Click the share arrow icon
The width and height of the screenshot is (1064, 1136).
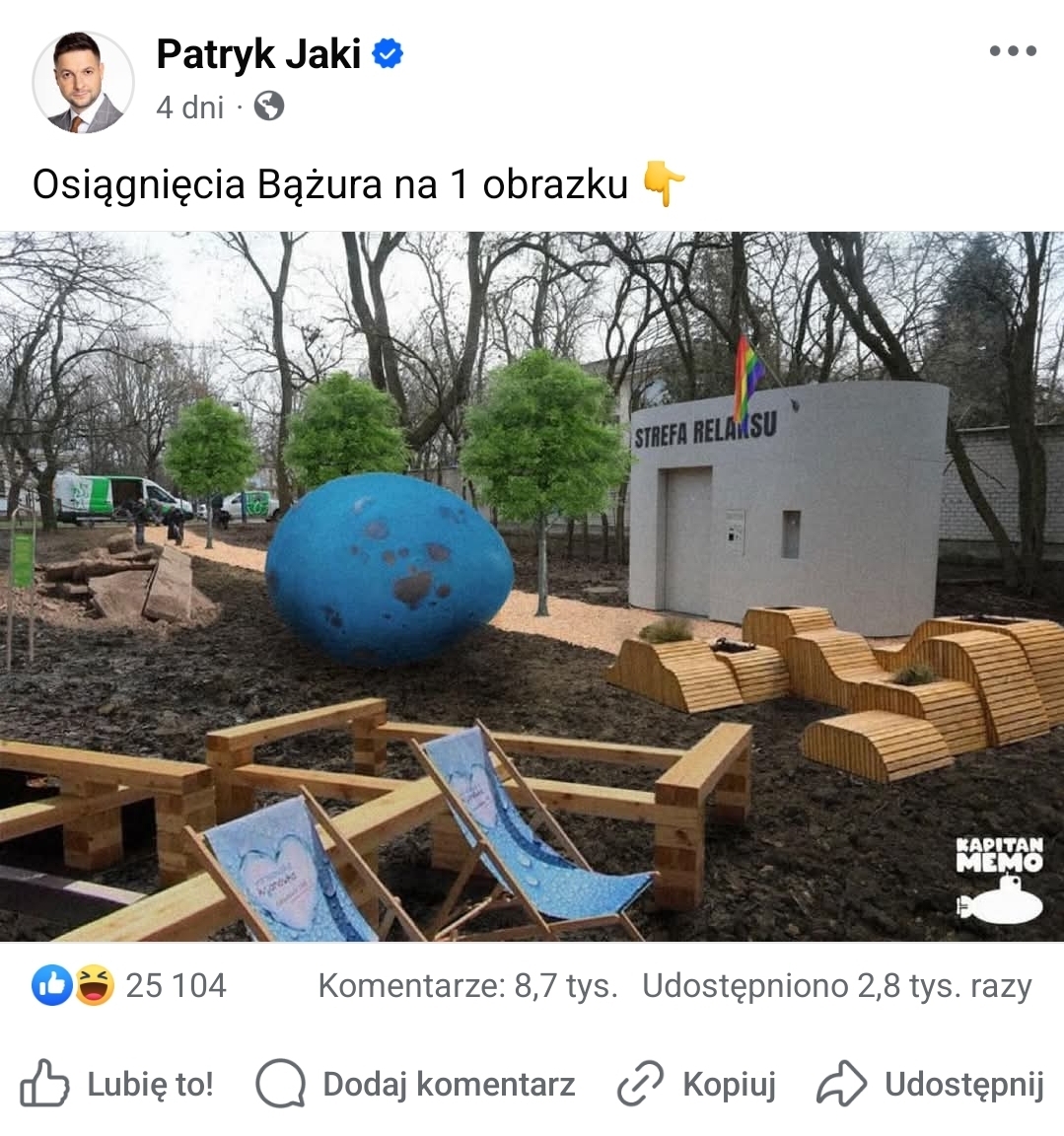(842, 1084)
